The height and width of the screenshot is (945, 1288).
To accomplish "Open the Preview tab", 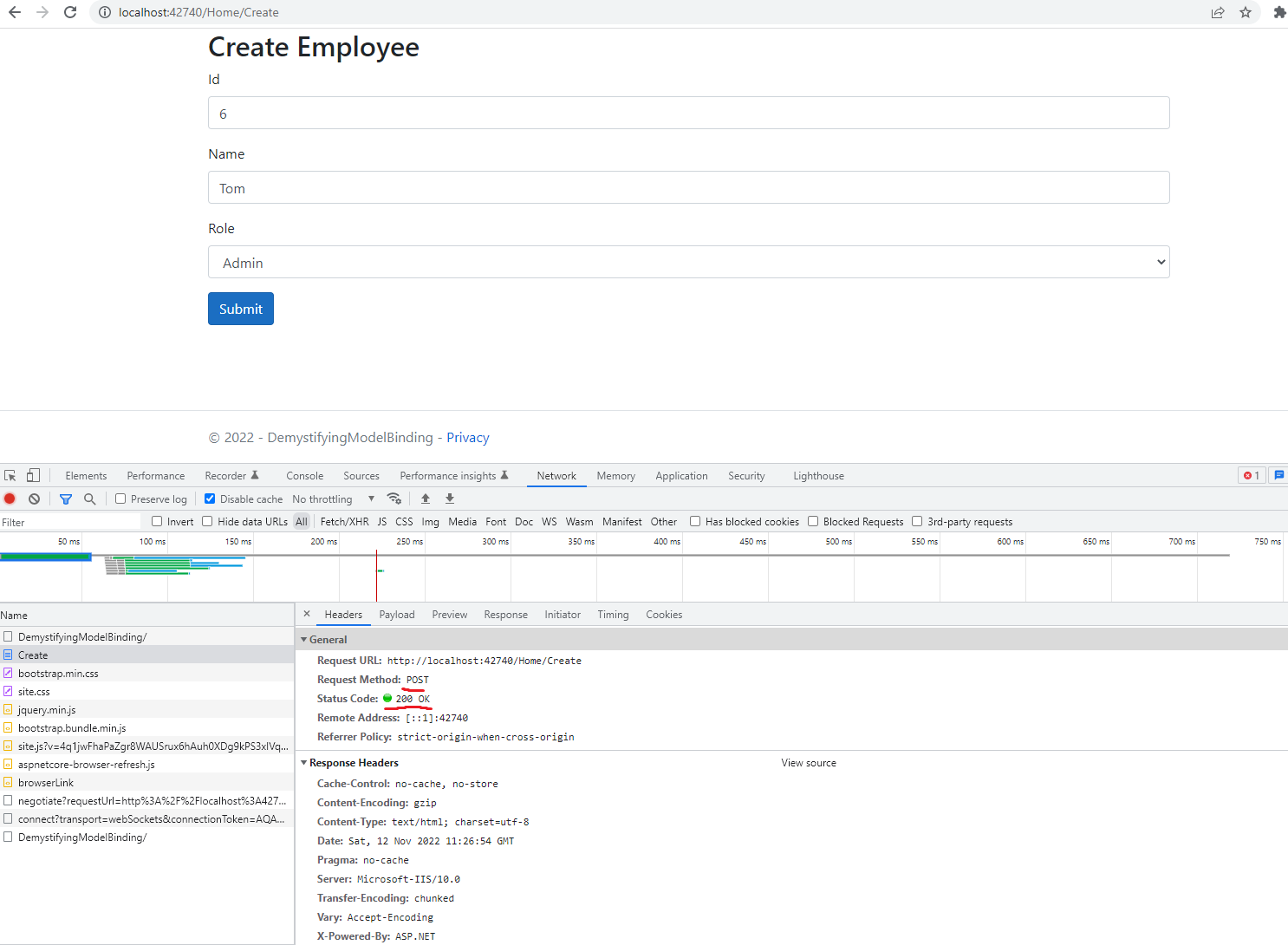I will 450,614.
